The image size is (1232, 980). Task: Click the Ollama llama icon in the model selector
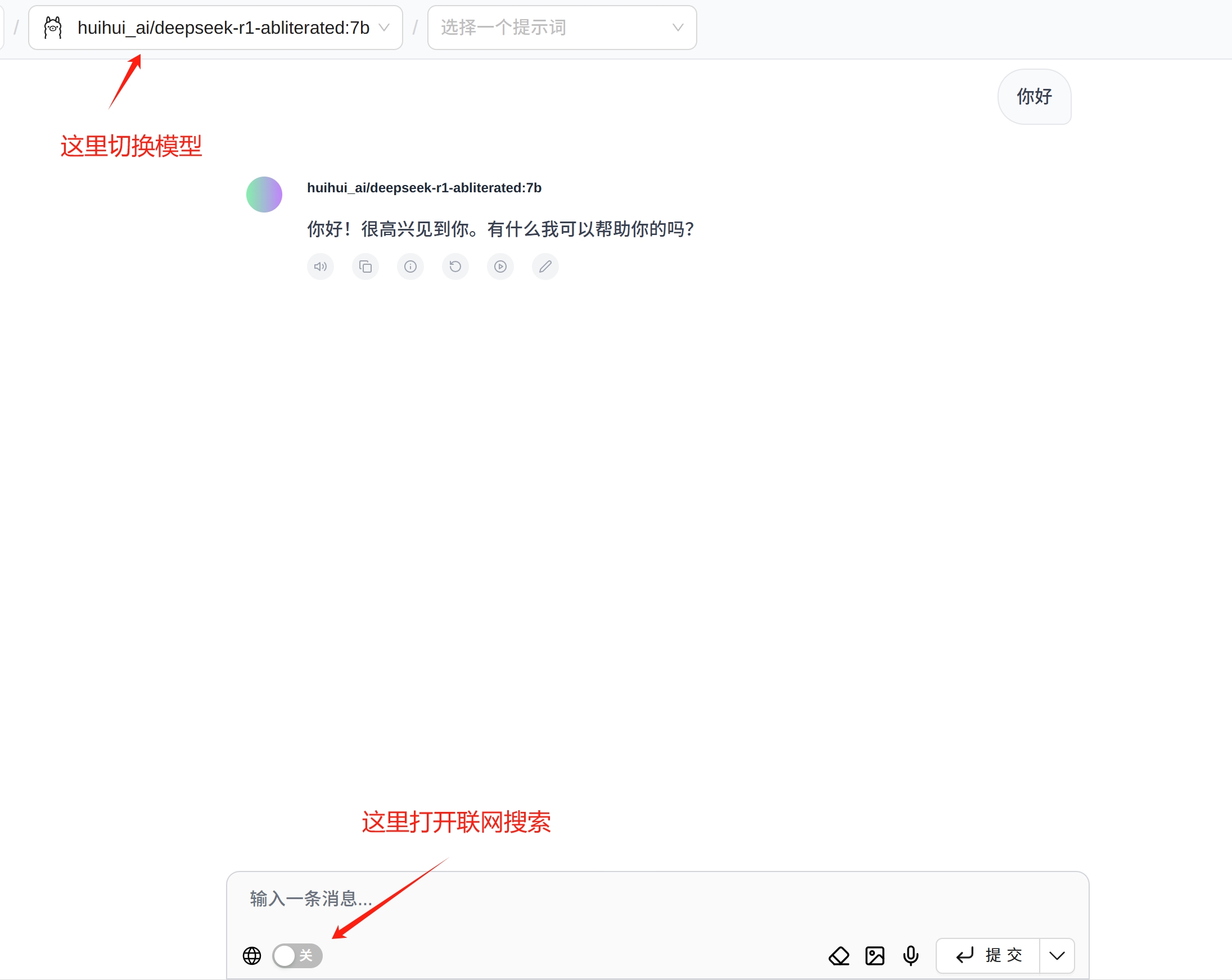pyautogui.click(x=53, y=28)
